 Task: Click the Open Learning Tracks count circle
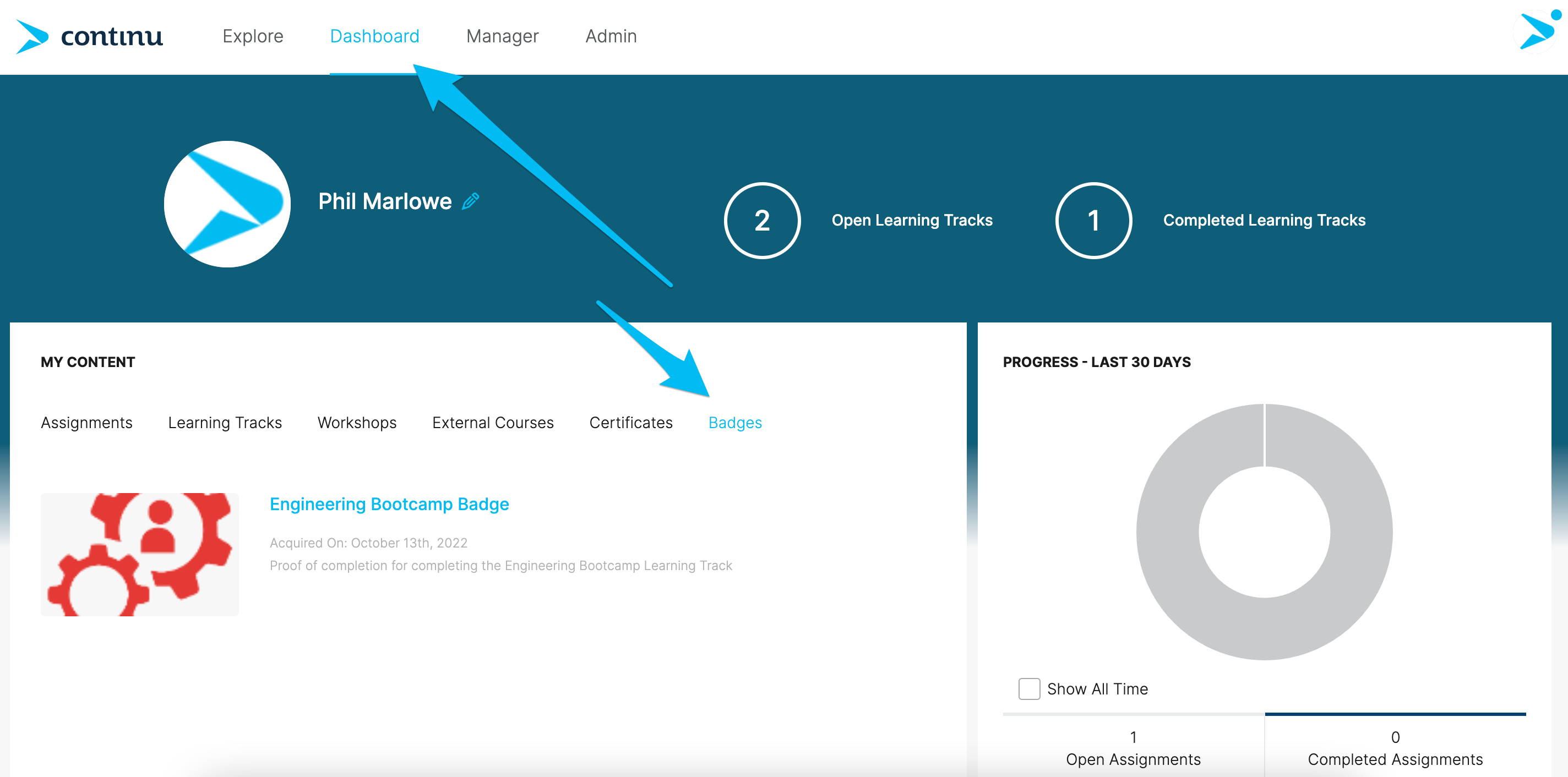761,220
